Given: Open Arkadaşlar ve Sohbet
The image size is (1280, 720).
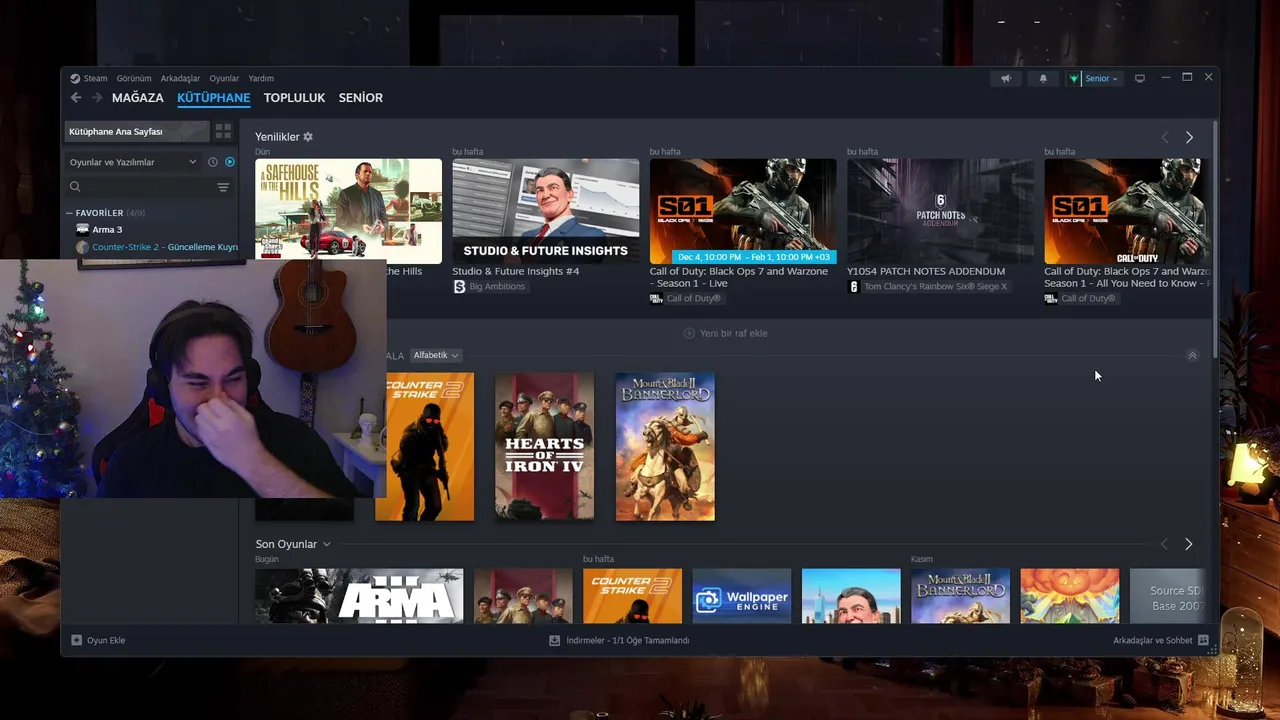Looking at the screenshot, I should [x=1160, y=640].
